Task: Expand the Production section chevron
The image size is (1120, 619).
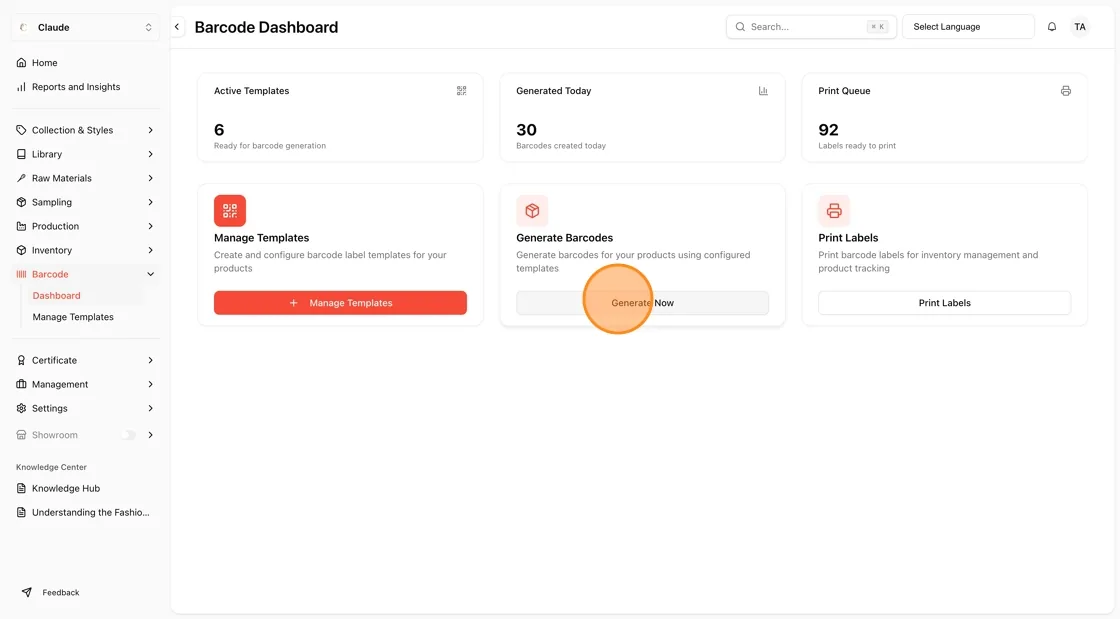Action: 150,226
